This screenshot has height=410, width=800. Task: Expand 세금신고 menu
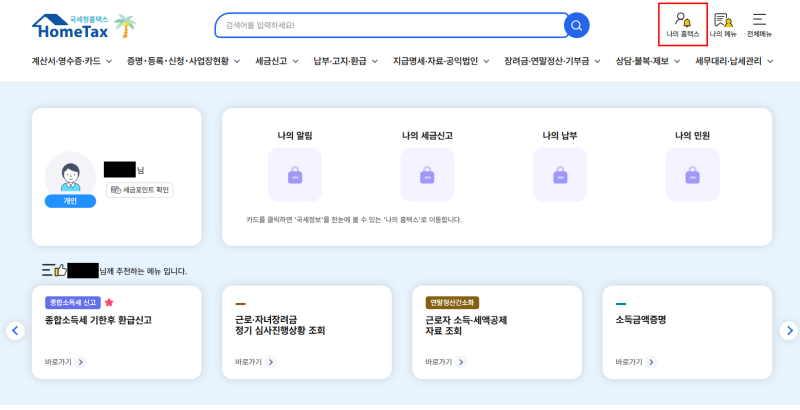[x=278, y=61]
